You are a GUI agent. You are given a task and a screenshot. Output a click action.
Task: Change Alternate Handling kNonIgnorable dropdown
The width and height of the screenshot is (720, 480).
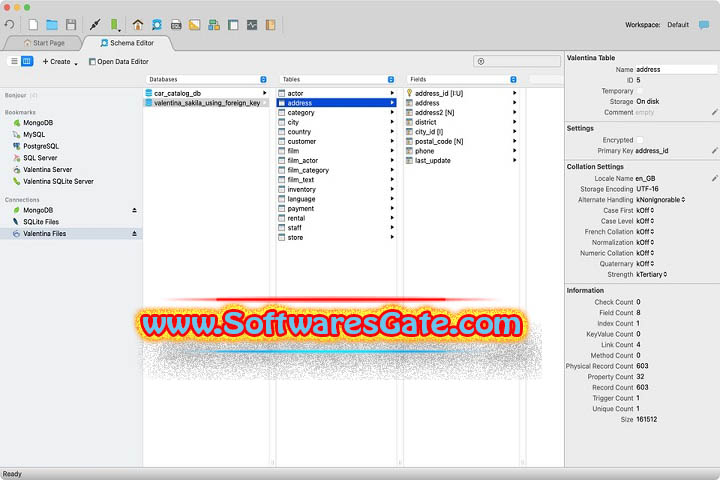[x=660, y=200]
